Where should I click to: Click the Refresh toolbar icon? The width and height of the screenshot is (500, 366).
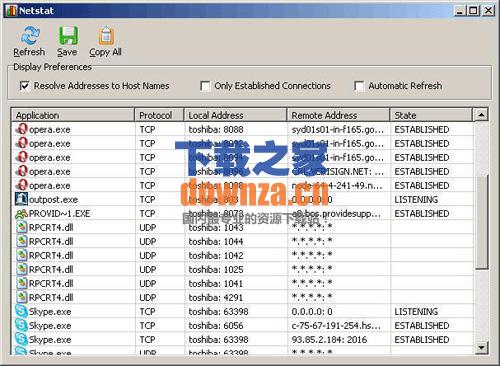[x=30, y=36]
